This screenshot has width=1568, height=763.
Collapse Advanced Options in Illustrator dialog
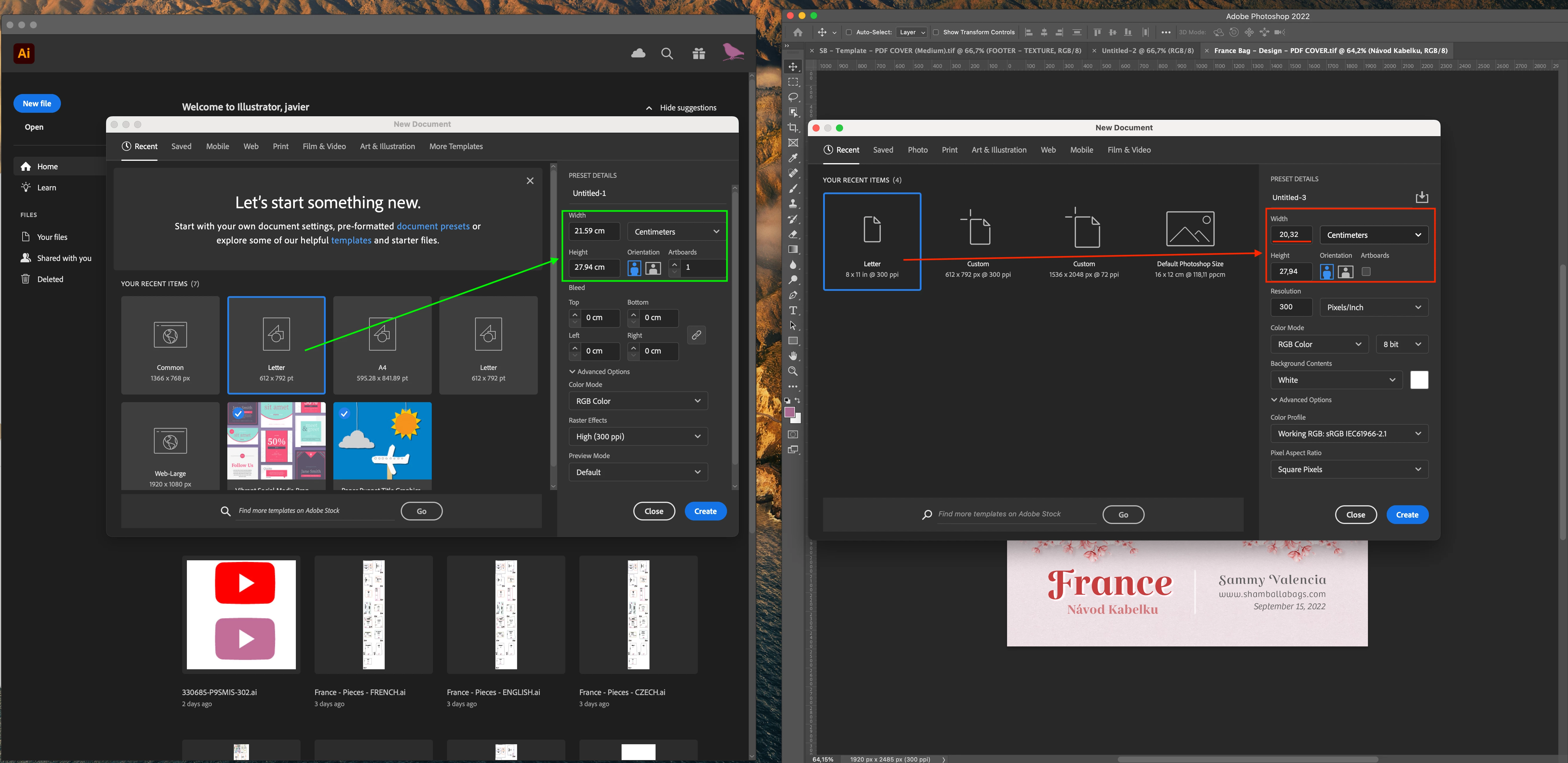pos(599,372)
